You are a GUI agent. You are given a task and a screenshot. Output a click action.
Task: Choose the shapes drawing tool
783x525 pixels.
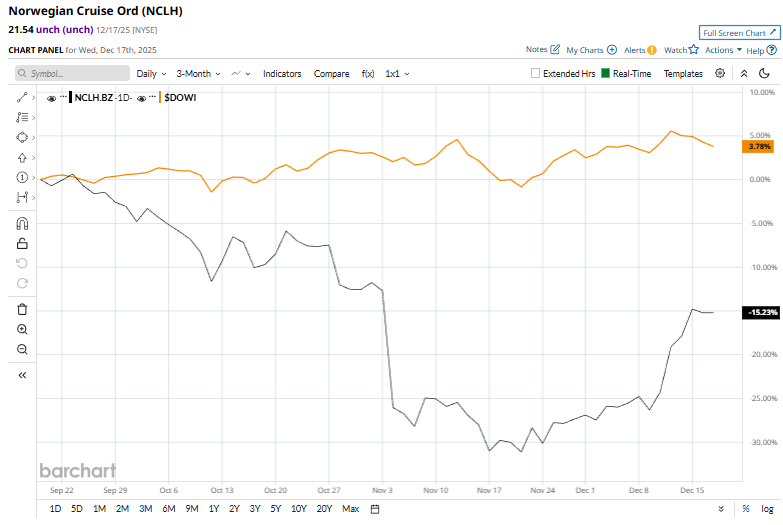click(22, 137)
